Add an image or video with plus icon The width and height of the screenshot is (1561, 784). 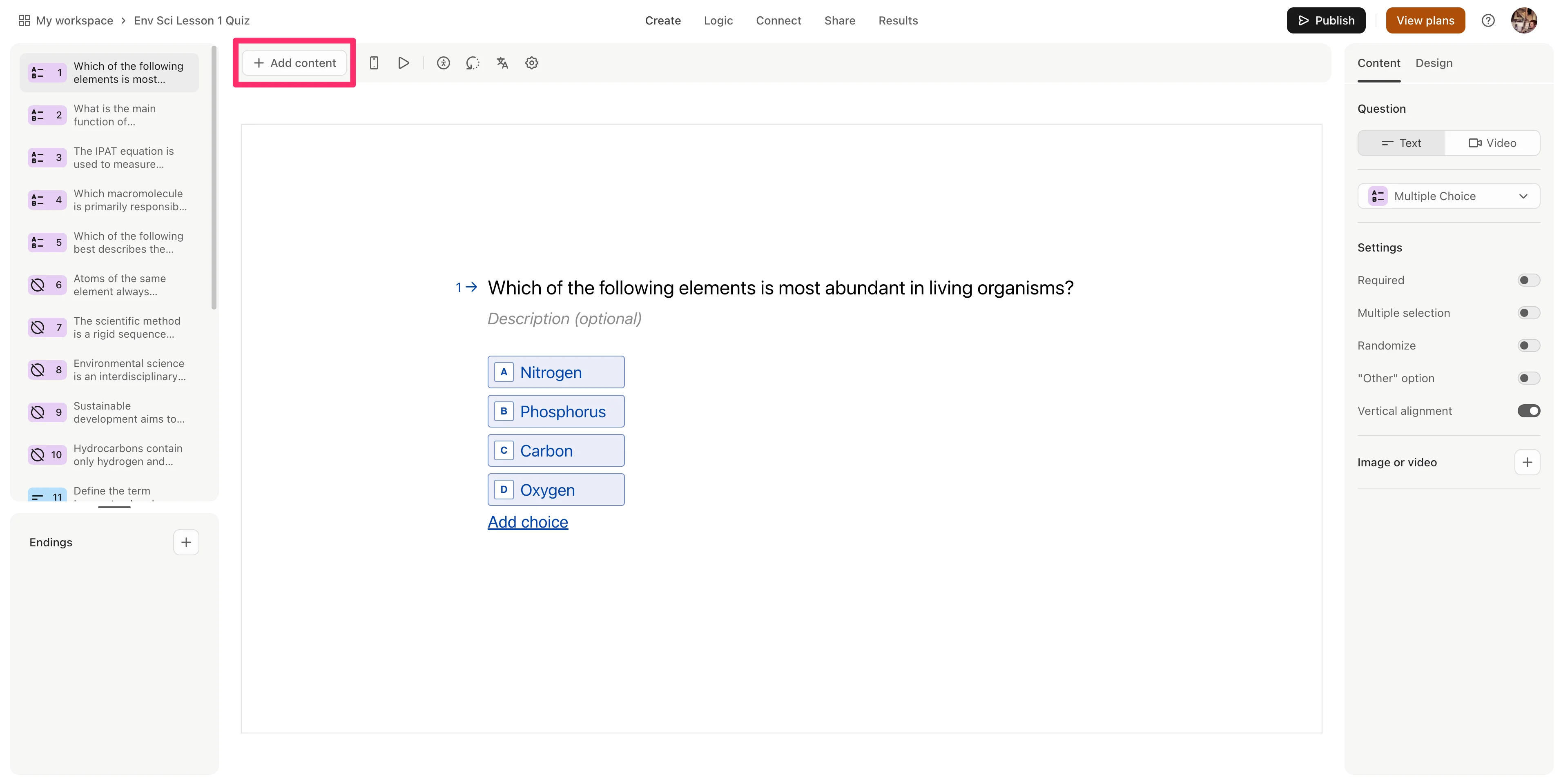(1526, 462)
